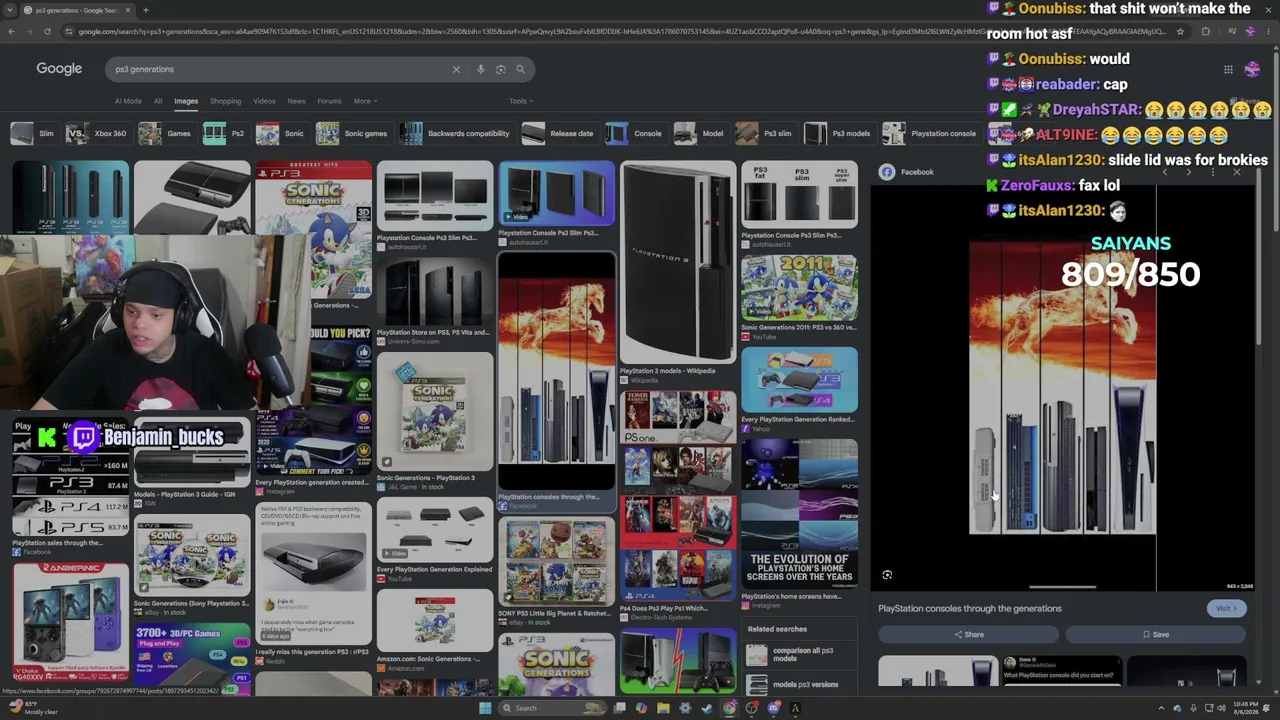Switch to the AI Mode tab
This screenshot has width=1280, height=720.
coord(128,101)
